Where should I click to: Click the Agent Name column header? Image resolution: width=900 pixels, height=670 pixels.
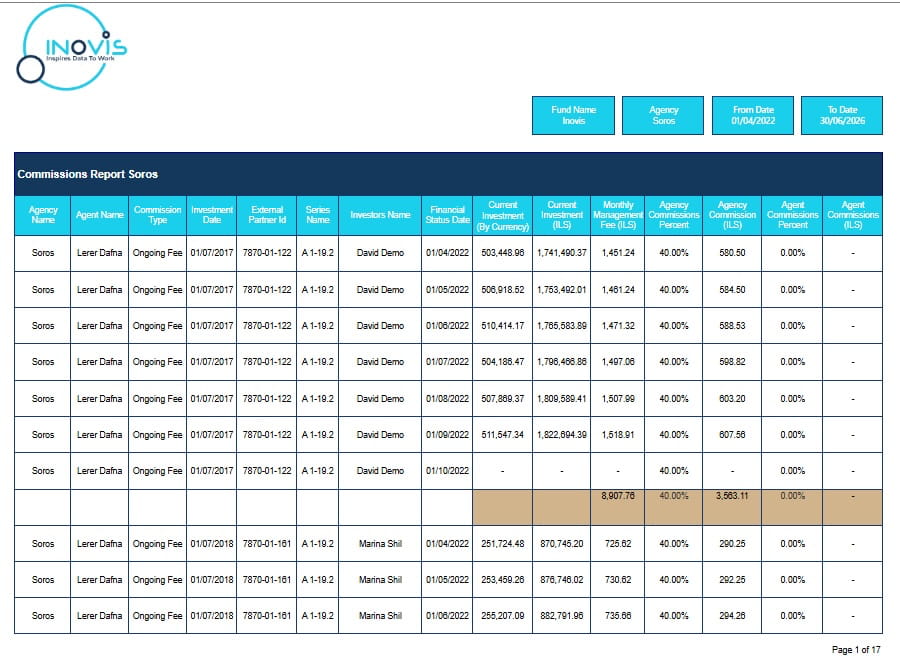click(x=100, y=215)
